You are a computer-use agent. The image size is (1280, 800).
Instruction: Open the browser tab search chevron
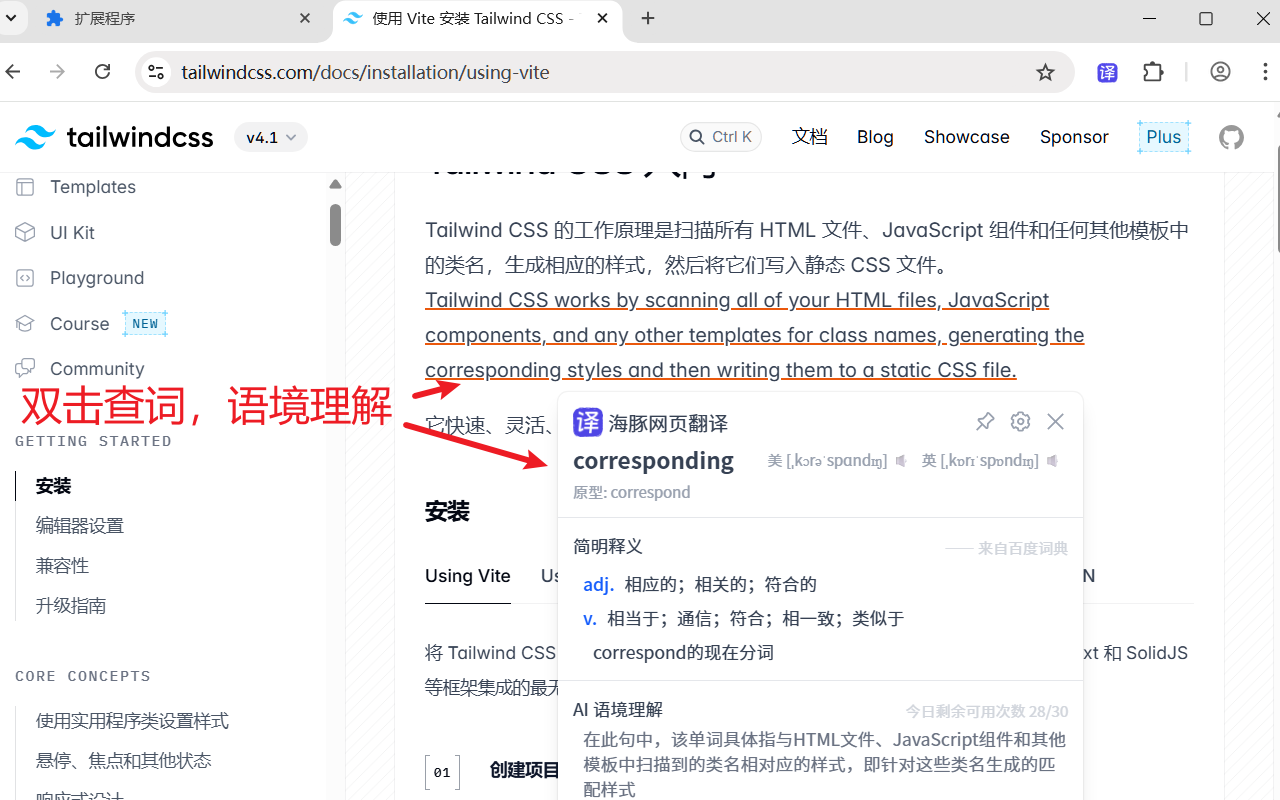point(11,18)
